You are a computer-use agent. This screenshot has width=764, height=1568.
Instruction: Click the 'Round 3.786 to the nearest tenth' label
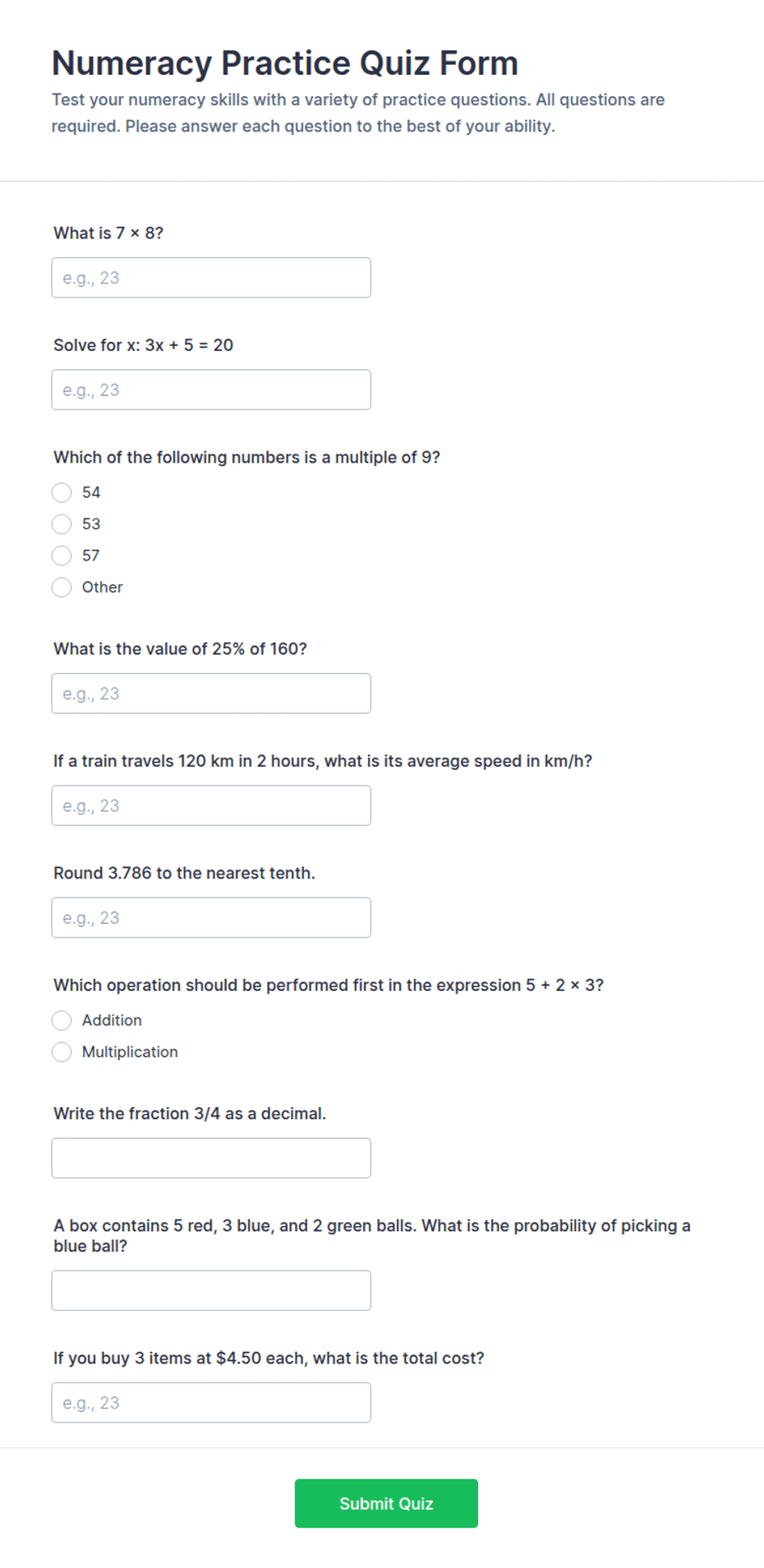pos(184,873)
